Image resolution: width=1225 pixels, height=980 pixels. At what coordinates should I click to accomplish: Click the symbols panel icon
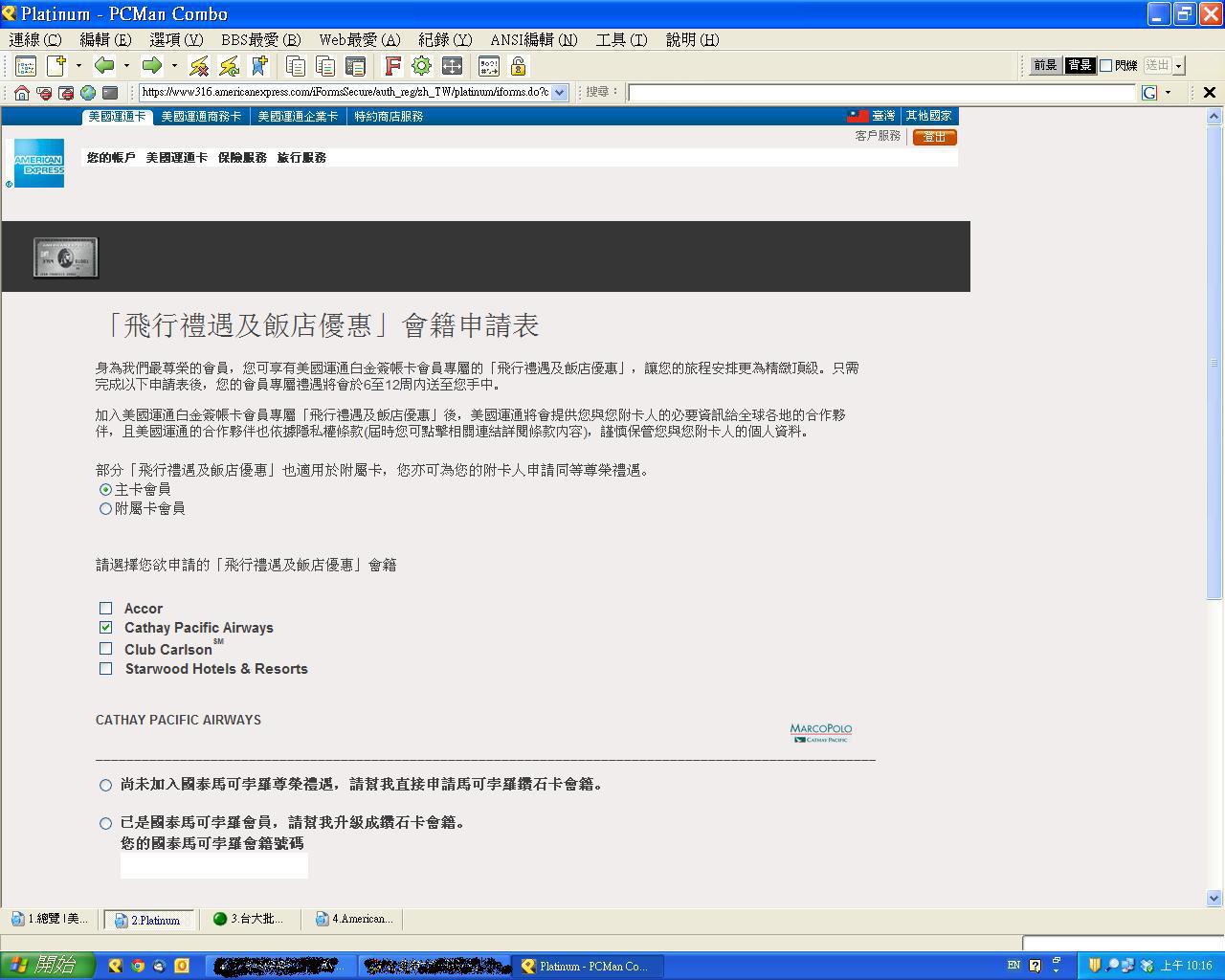click(x=488, y=66)
